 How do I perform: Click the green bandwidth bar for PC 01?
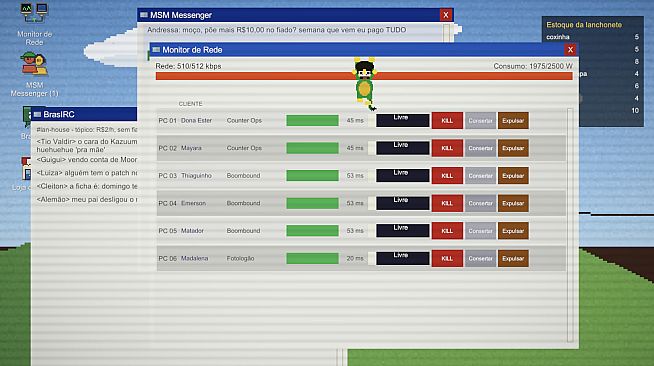click(312, 120)
